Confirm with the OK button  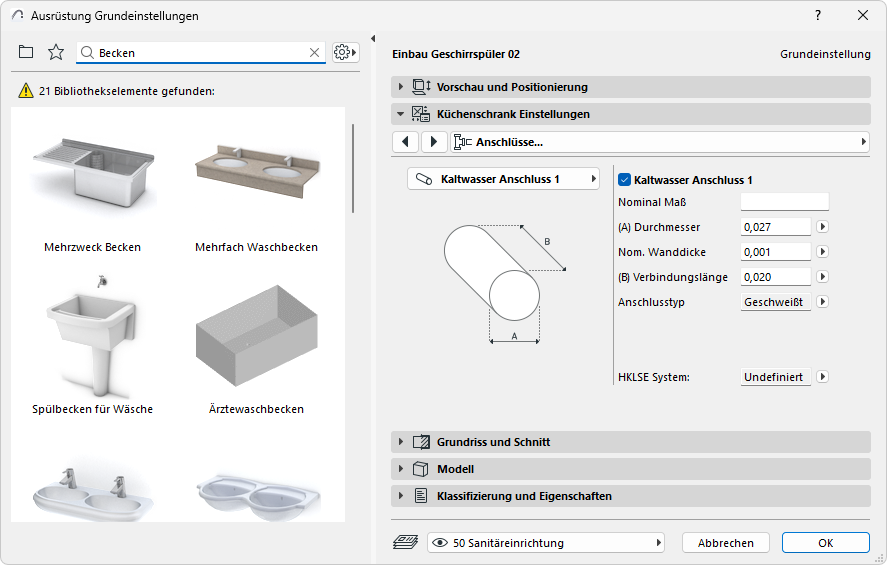(826, 543)
